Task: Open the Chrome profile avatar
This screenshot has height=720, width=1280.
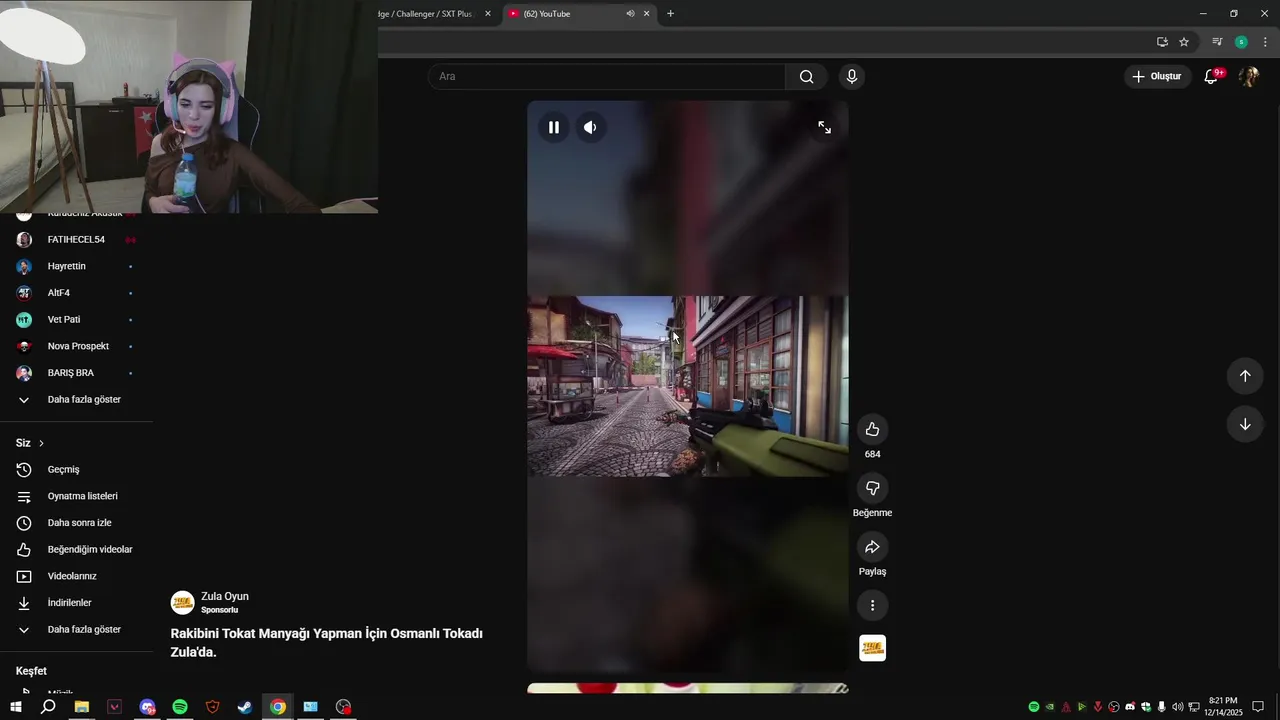Action: click(1241, 42)
